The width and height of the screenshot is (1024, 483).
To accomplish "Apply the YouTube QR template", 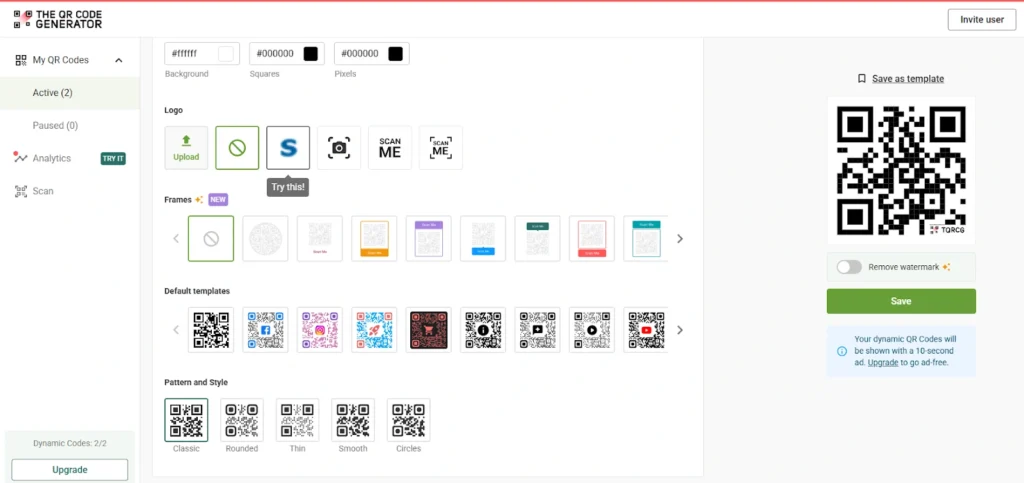I will coord(646,330).
